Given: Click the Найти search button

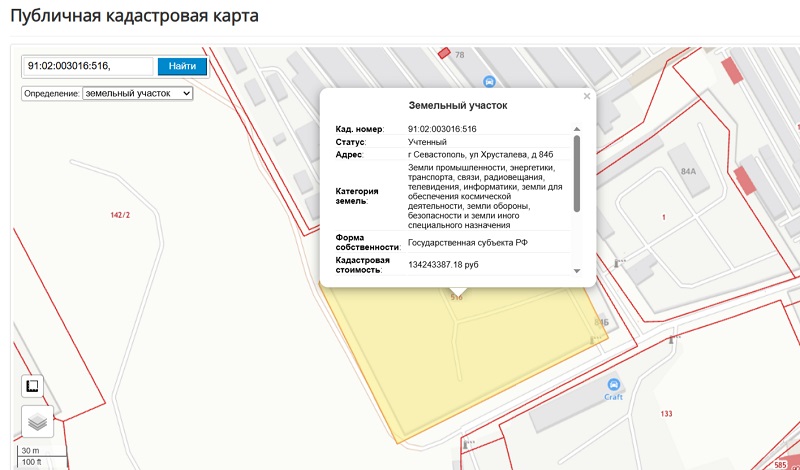Looking at the screenshot, I should (182, 66).
